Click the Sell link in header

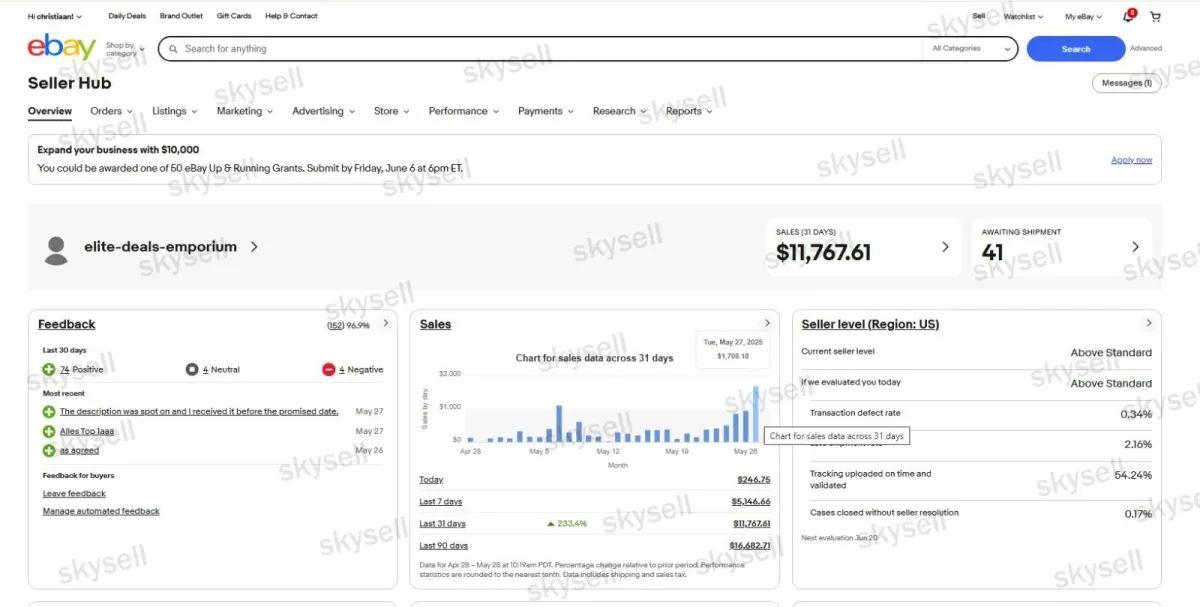pos(979,16)
